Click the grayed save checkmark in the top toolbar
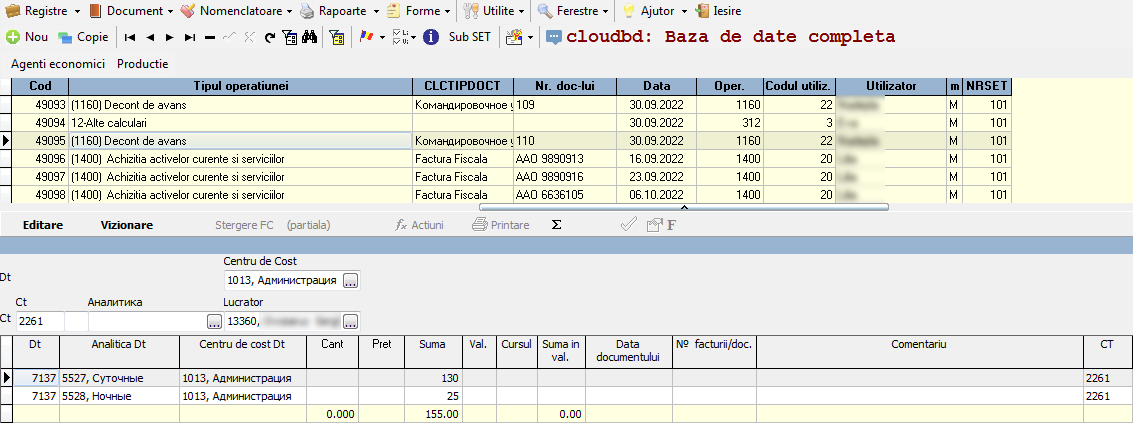The height and width of the screenshot is (423, 1133). (x=230, y=37)
